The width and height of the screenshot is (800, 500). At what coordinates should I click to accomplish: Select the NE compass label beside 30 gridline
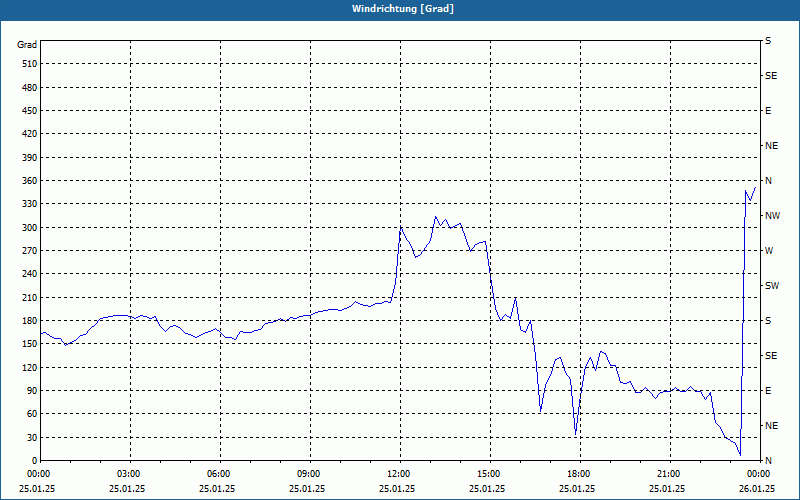coord(771,426)
